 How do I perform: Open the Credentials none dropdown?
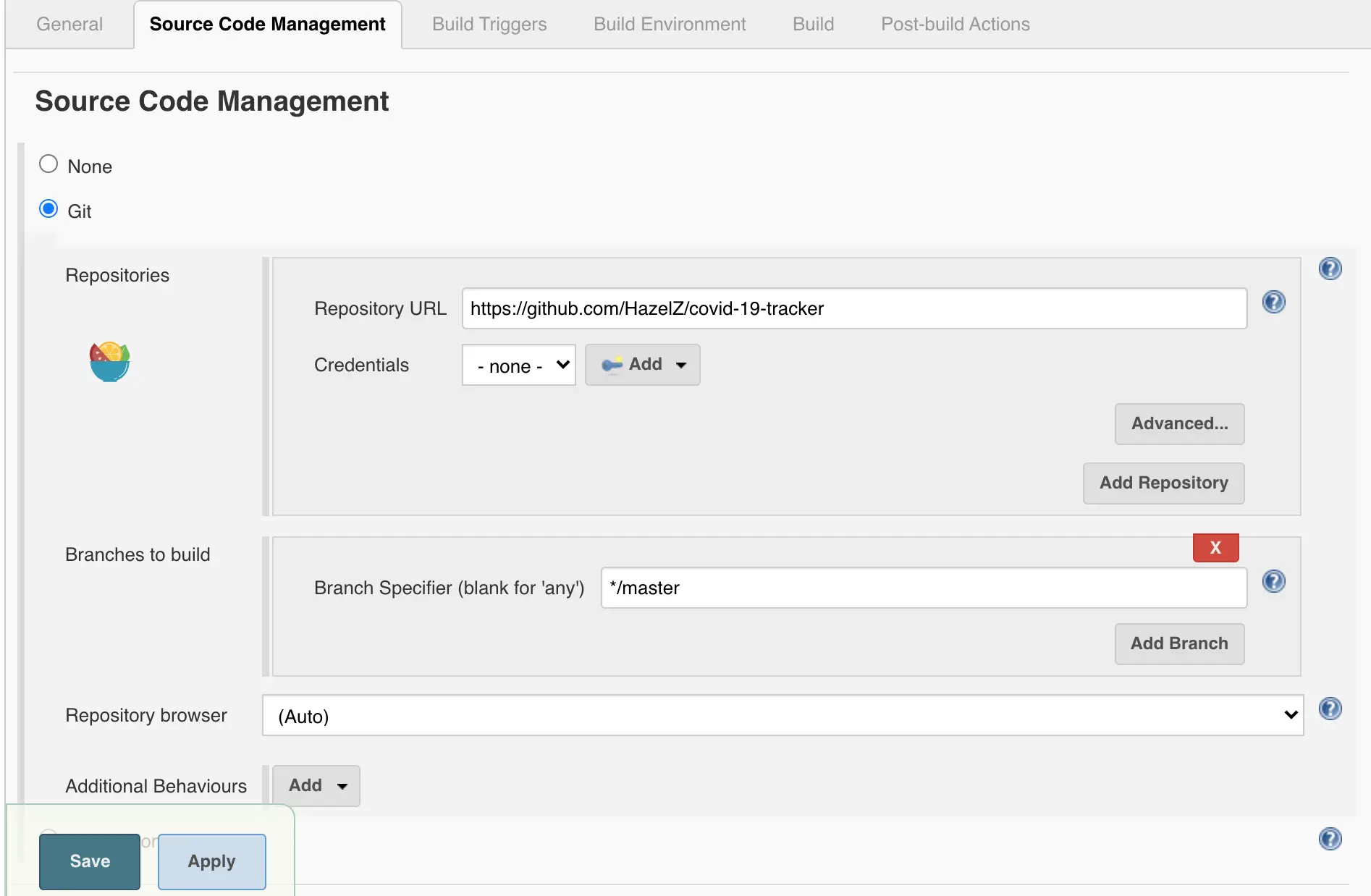tap(518, 365)
